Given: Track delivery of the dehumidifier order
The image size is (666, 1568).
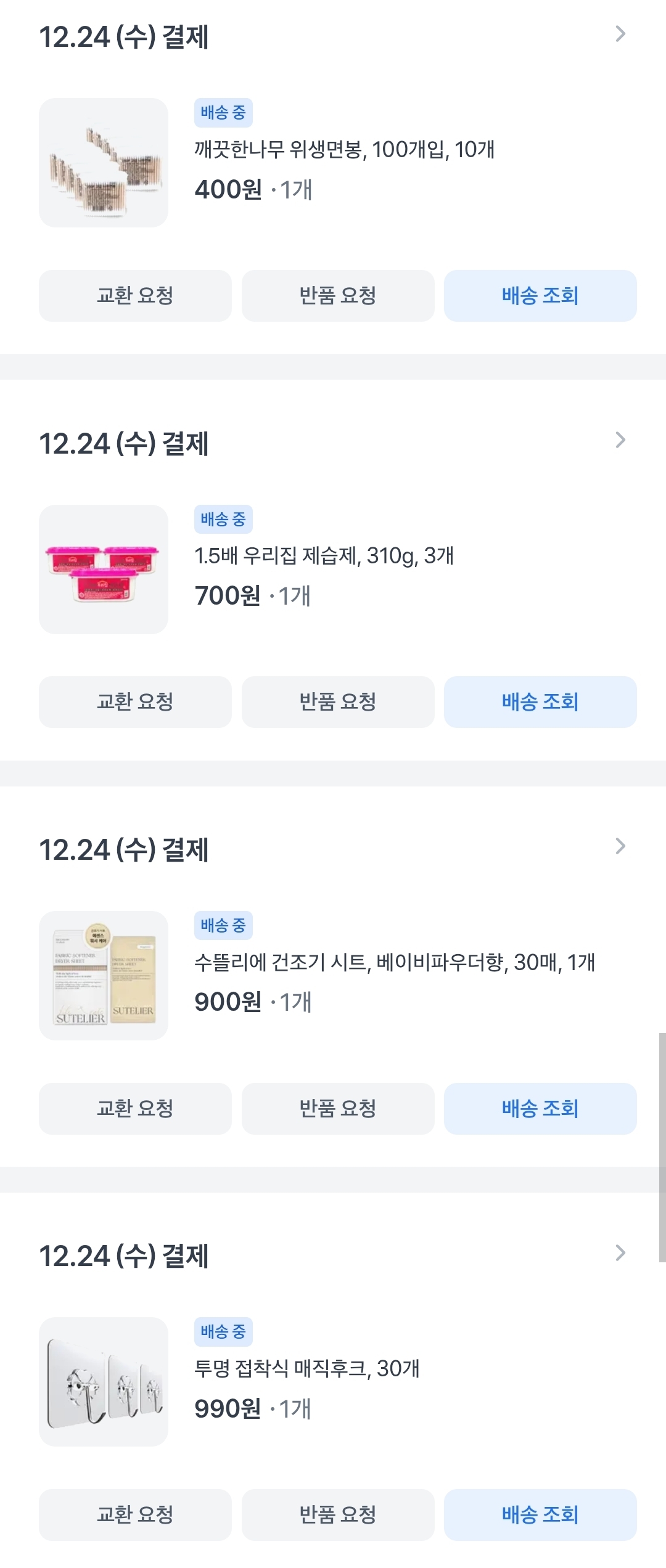Looking at the screenshot, I should 540,702.
